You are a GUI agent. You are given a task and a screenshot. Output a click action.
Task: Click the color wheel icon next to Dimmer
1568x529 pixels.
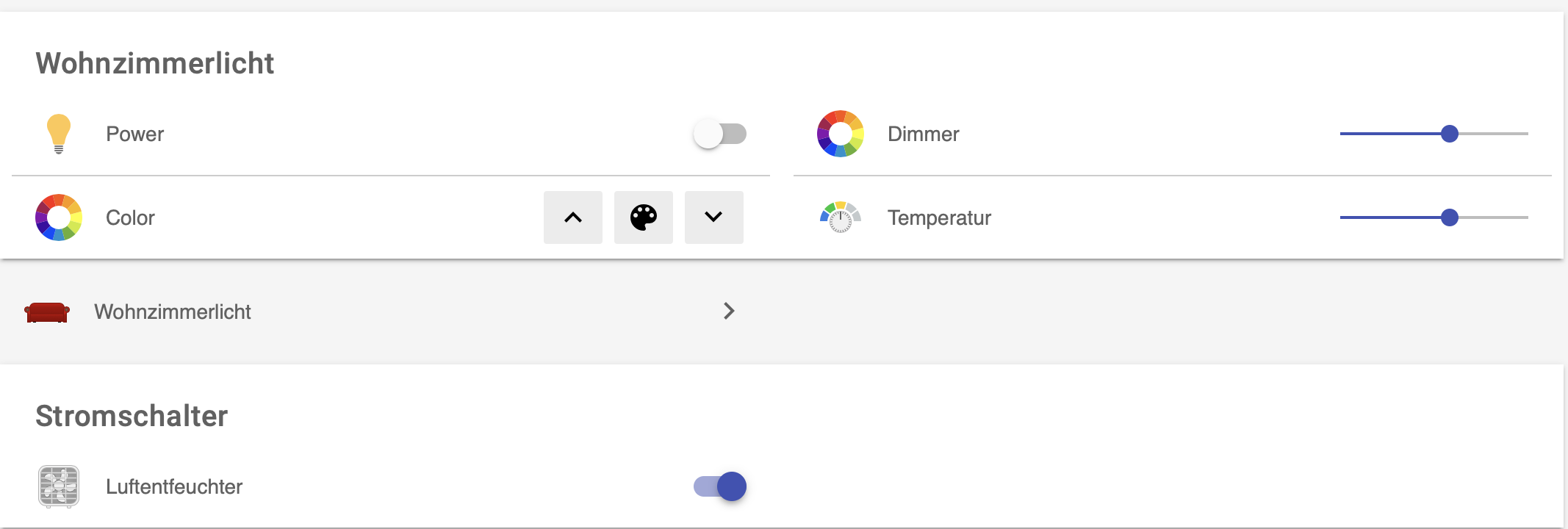[841, 134]
